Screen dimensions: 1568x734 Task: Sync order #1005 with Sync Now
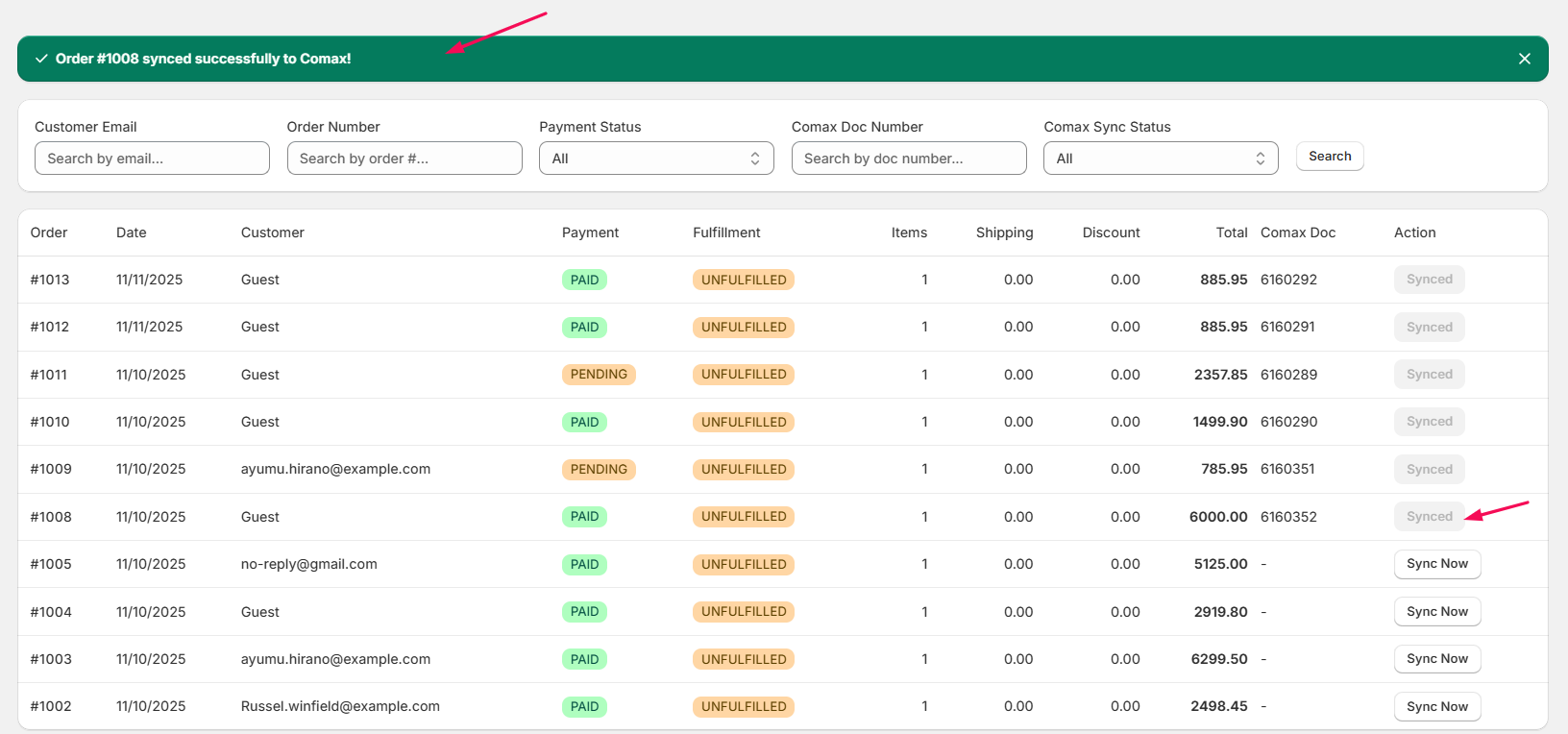[1436, 564]
